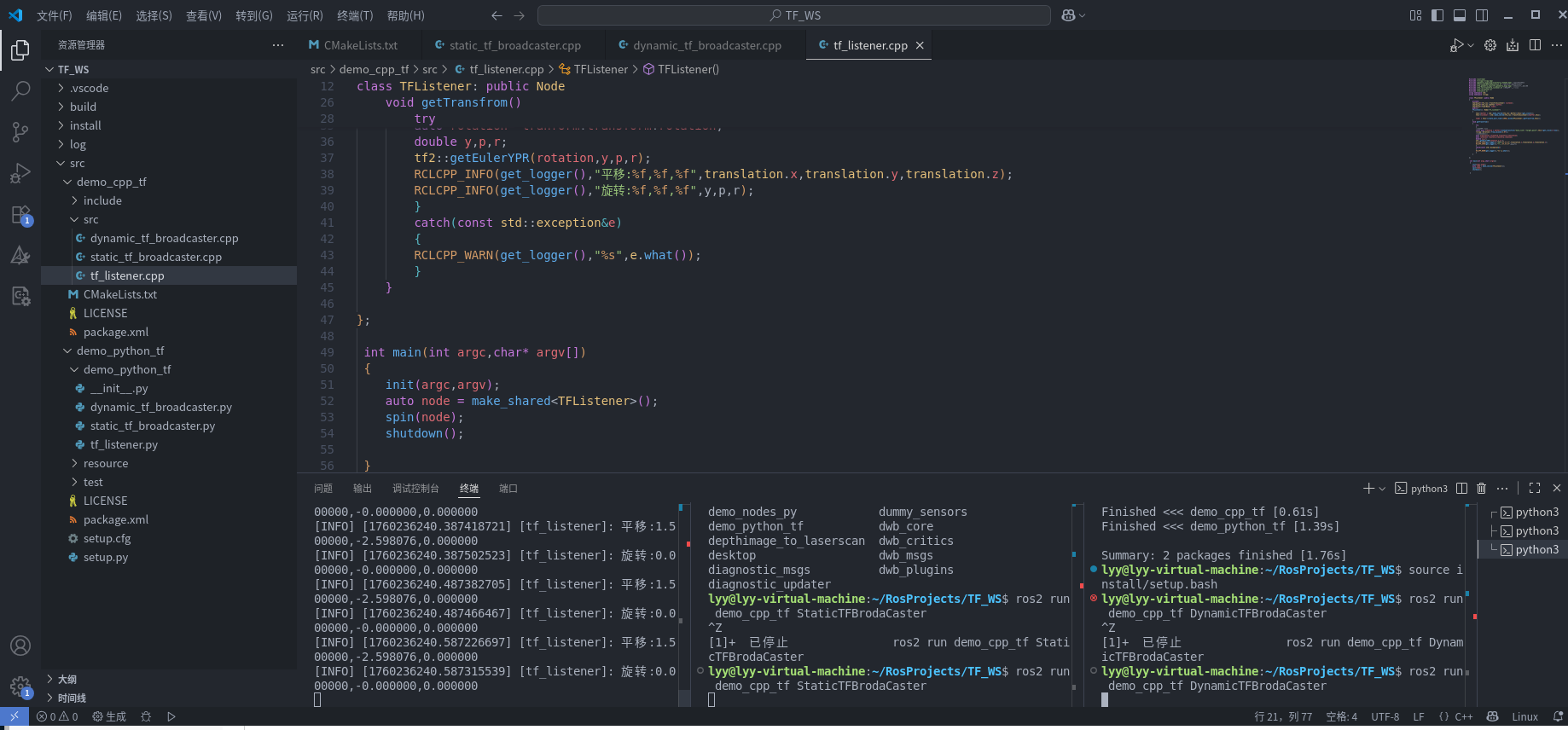The image size is (1568, 730).
Task: Switch to dynamic_tf_broadcaster.cpp editor tab
Action: (x=706, y=45)
